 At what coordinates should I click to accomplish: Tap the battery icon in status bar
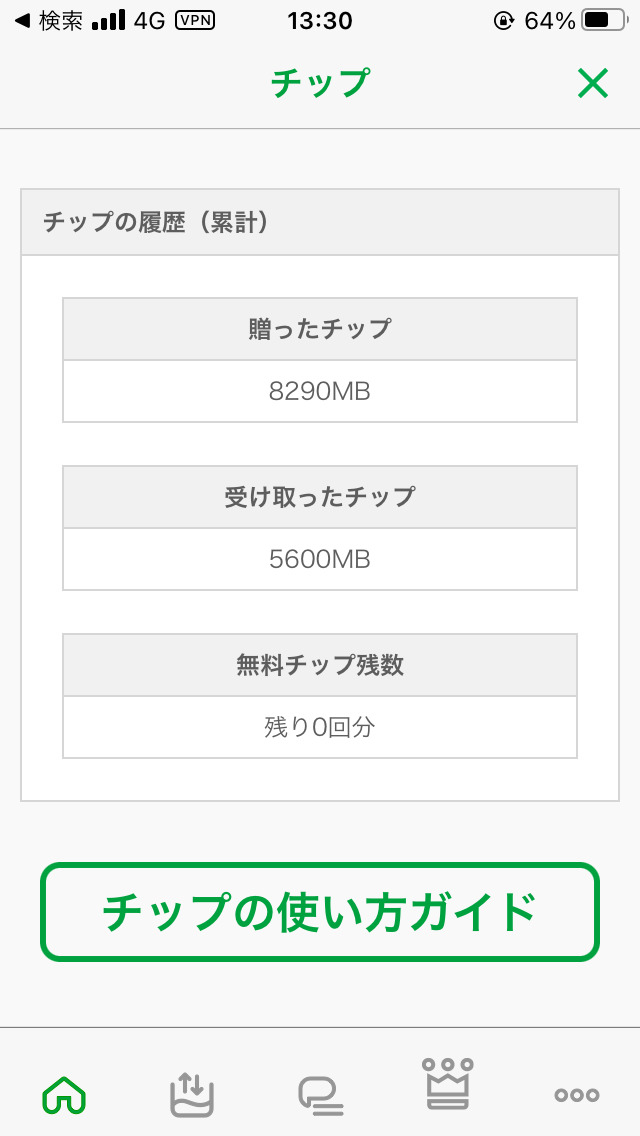tap(601, 21)
